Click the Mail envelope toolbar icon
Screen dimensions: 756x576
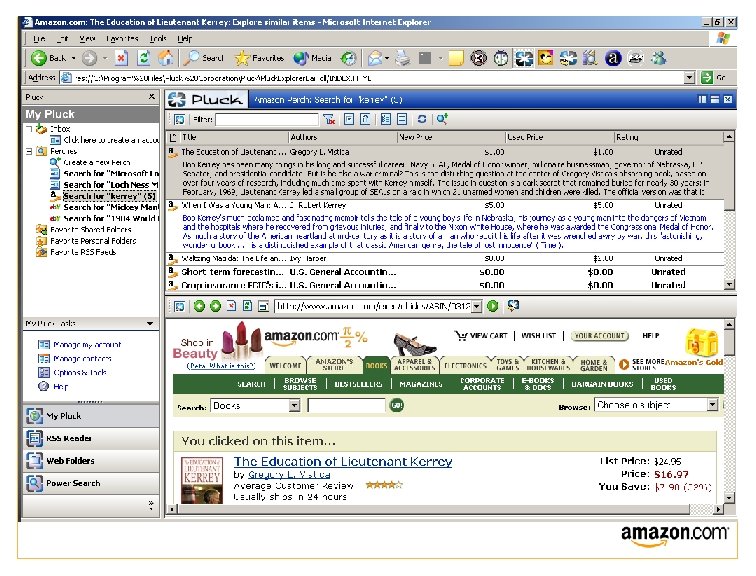tap(375, 58)
